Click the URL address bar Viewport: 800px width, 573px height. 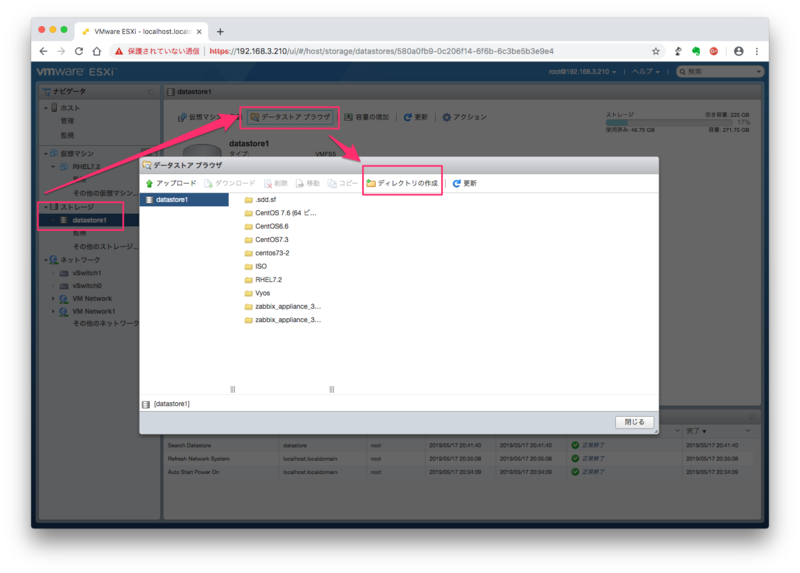(380, 51)
